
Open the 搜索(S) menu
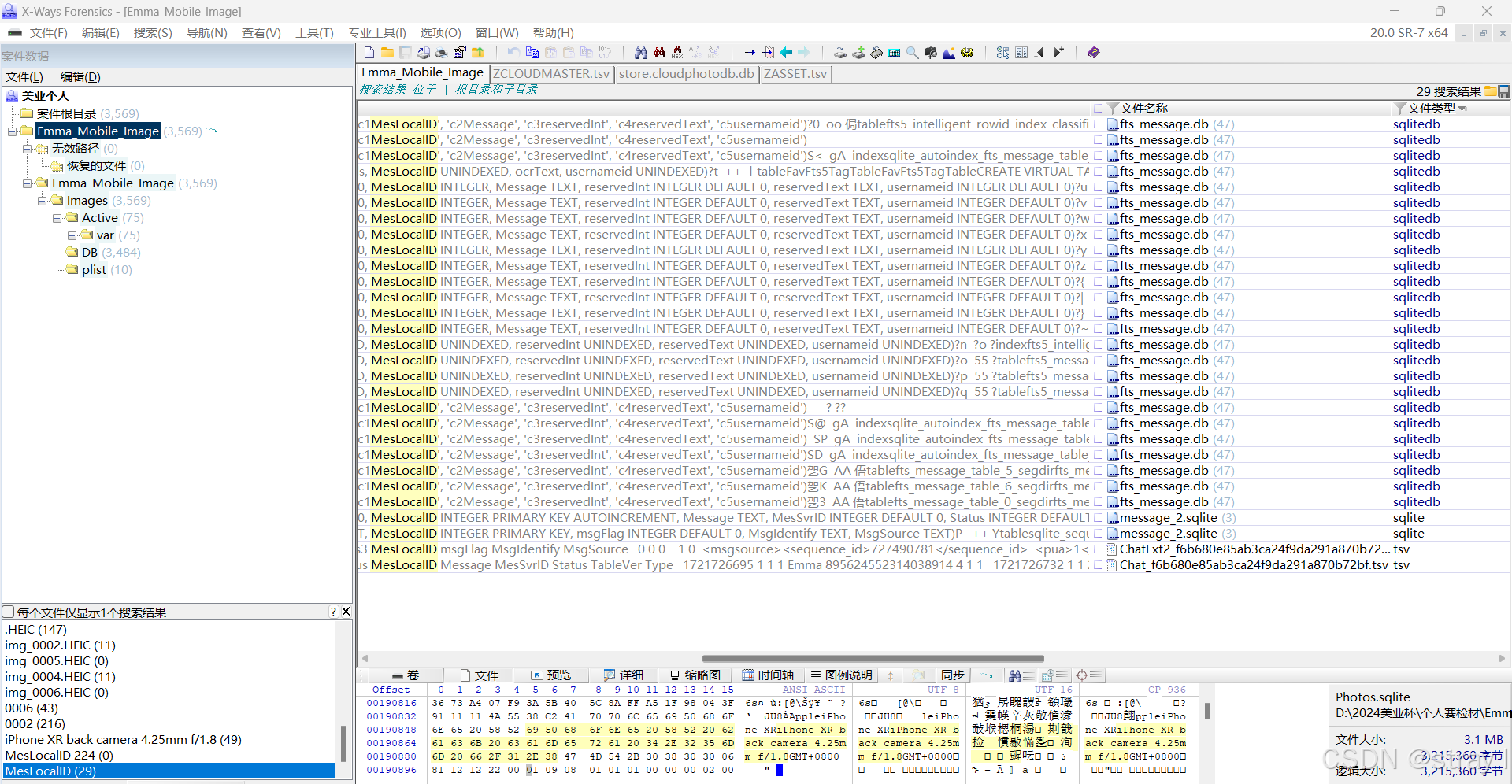(x=153, y=33)
